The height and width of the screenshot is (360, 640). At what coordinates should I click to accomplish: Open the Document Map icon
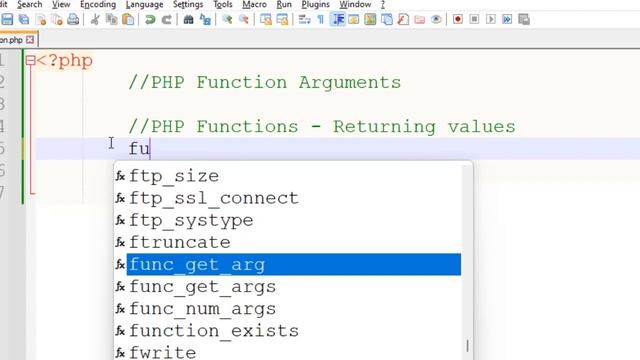(370, 19)
